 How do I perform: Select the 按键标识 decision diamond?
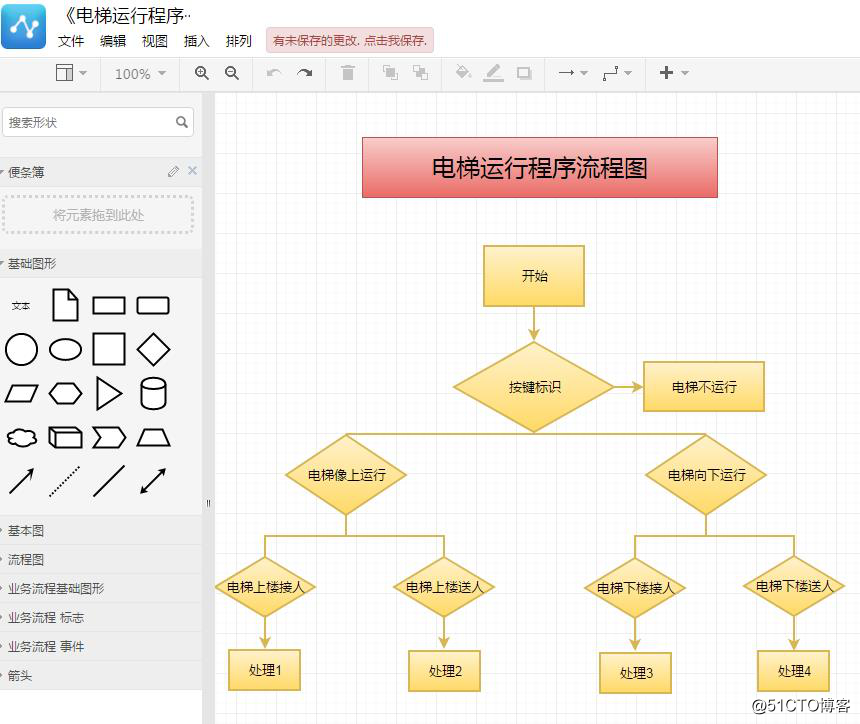[x=534, y=387]
